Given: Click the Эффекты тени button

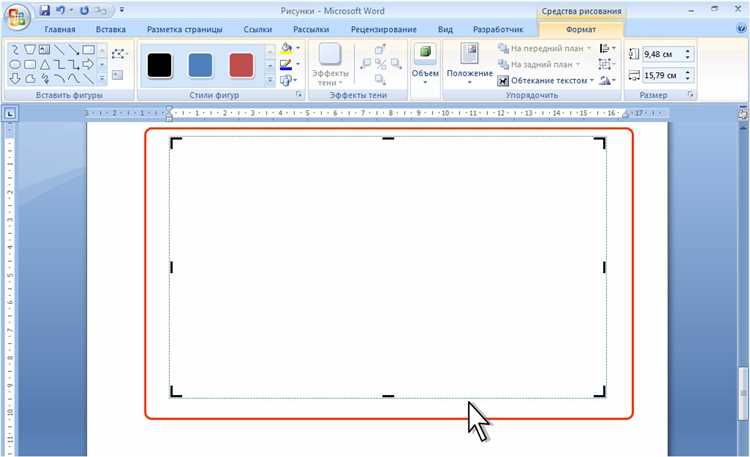Looking at the screenshot, I should pyautogui.click(x=330, y=65).
